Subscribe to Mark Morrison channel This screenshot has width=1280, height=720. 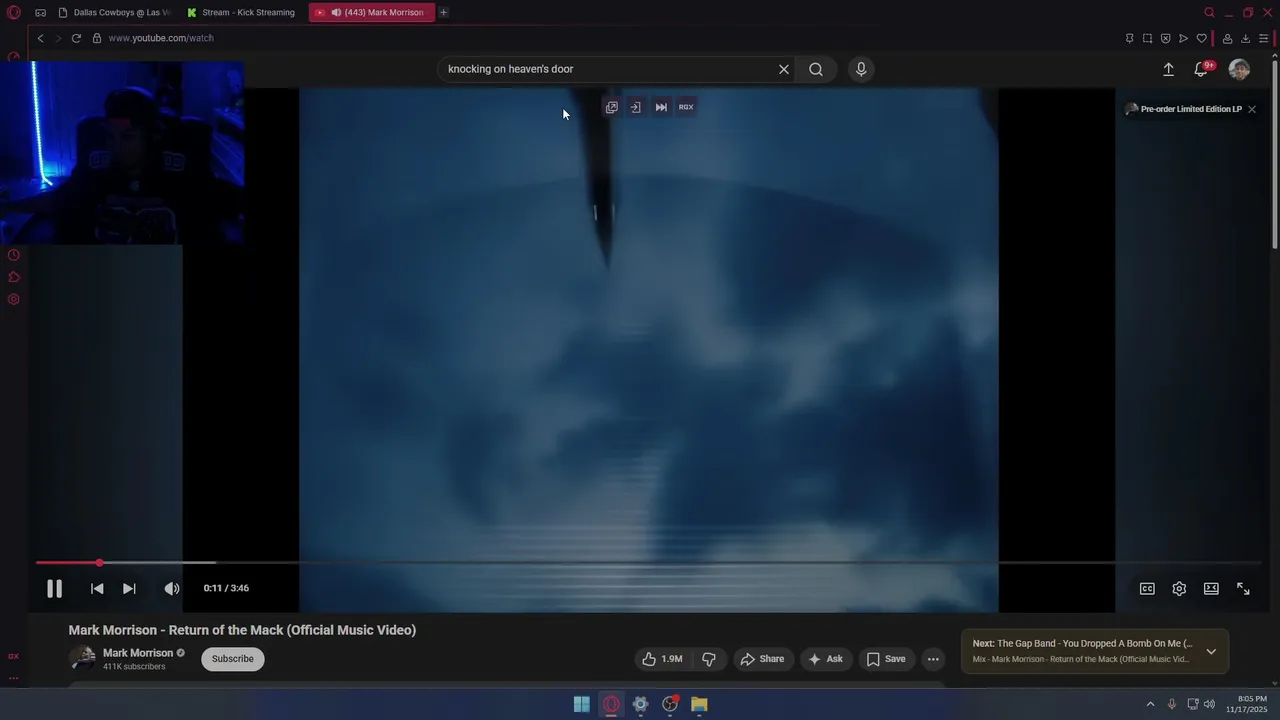(233, 659)
